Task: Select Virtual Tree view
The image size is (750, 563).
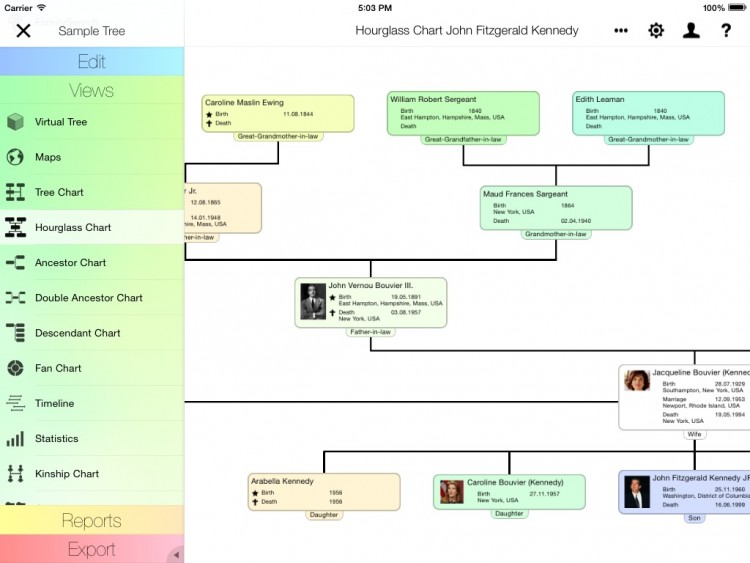Action: [92, 122]
